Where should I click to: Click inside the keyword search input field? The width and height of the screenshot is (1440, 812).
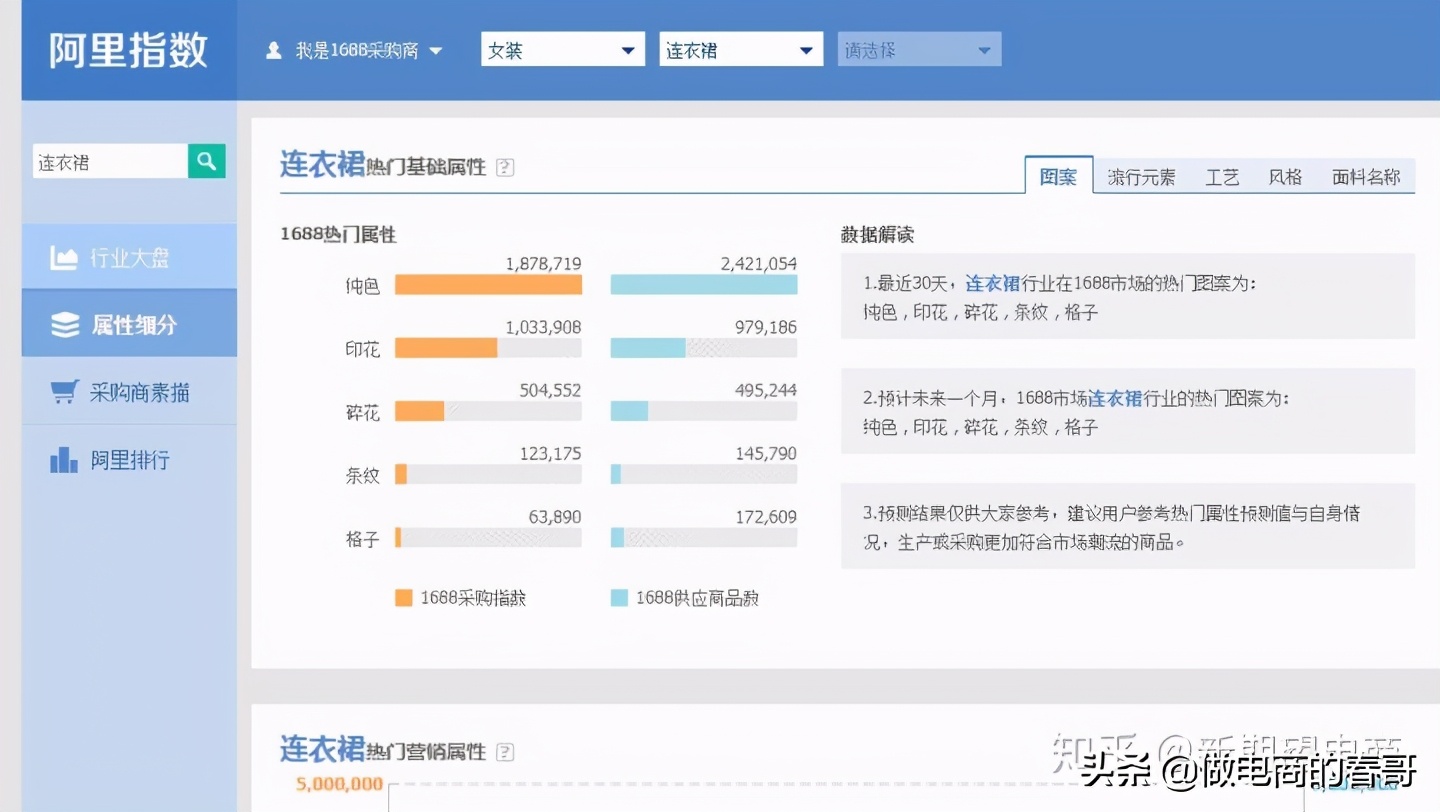click(x=110, y=161)
